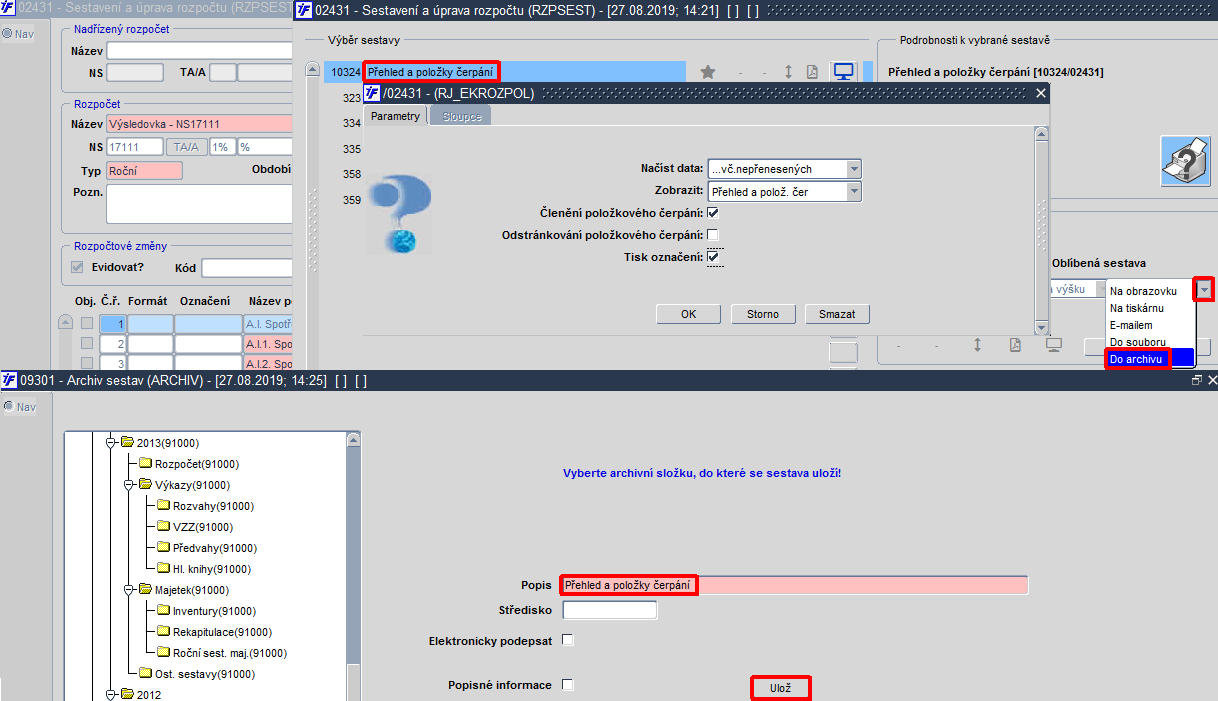Image resolution: width=1218 pixels, height=701 pixels.
Task: Toggle the Tisk označení checkbox
Action: (713, 257)
